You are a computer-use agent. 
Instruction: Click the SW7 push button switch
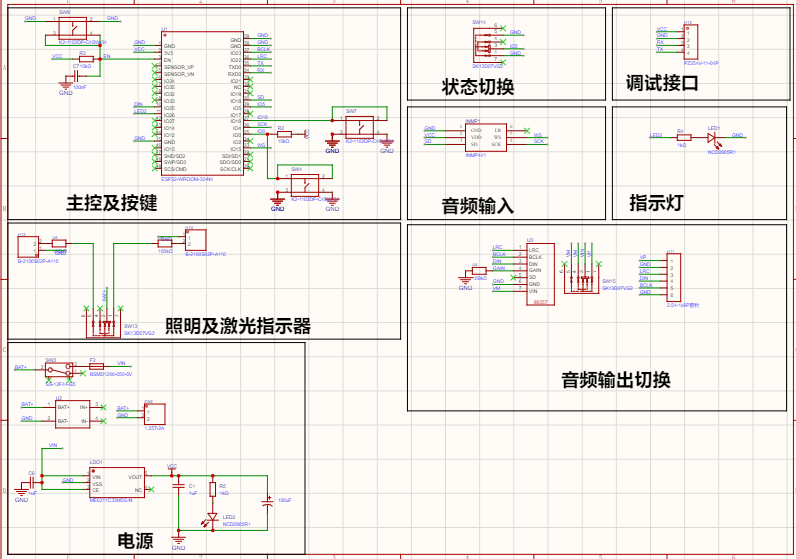[x=359, y=126]
